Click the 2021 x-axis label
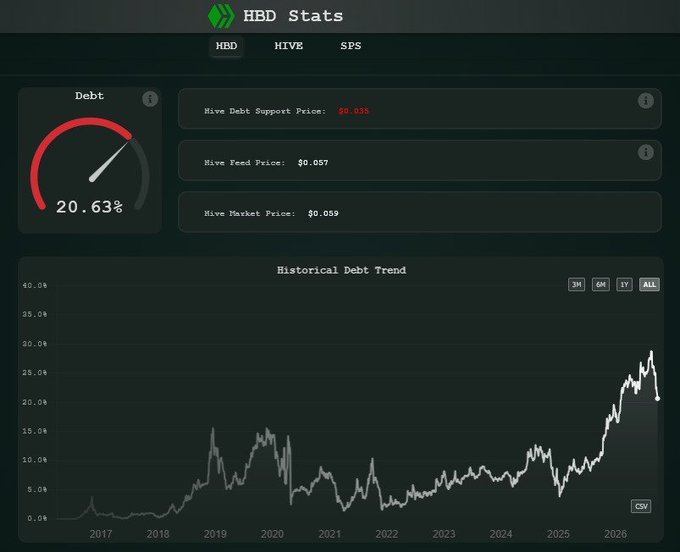 330,534
